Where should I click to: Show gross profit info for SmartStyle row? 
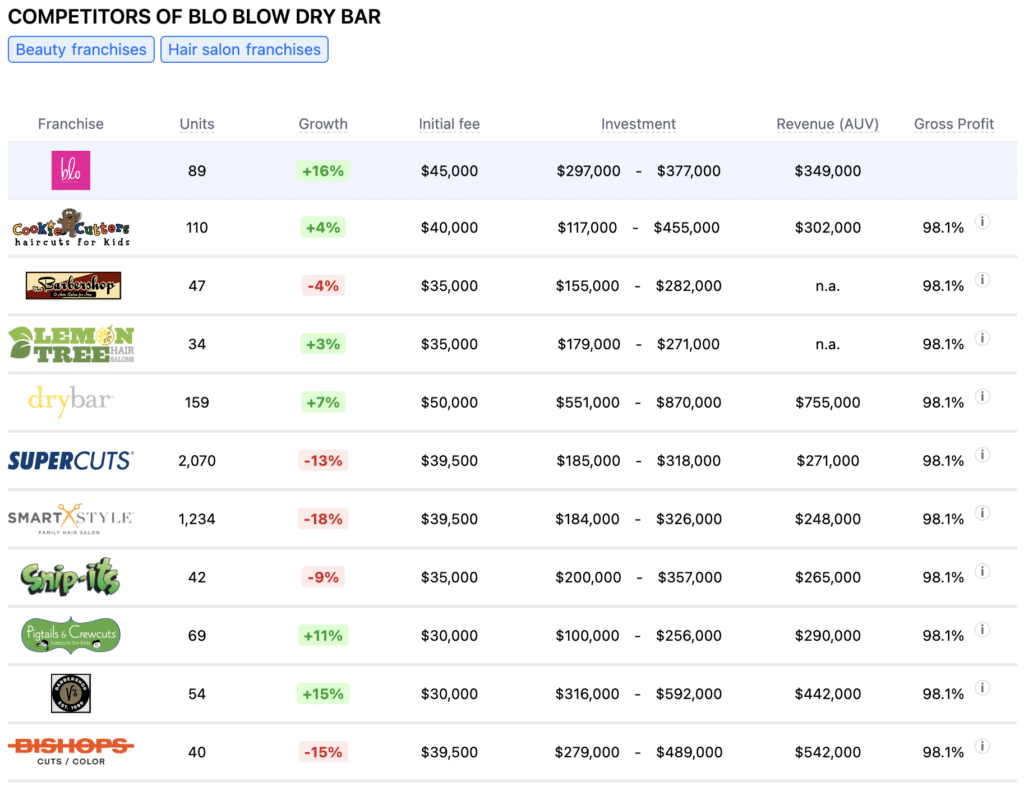(982, 513)
